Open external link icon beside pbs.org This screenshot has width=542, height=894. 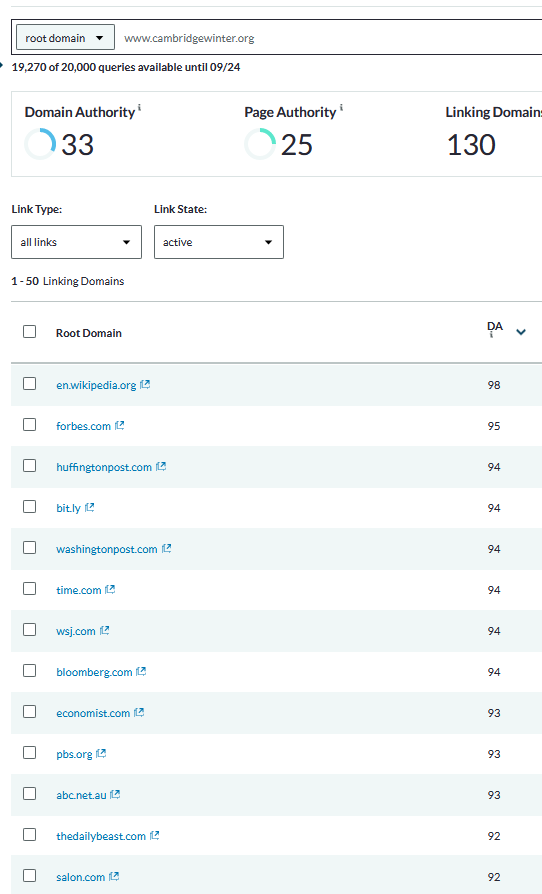coord(101,754)
